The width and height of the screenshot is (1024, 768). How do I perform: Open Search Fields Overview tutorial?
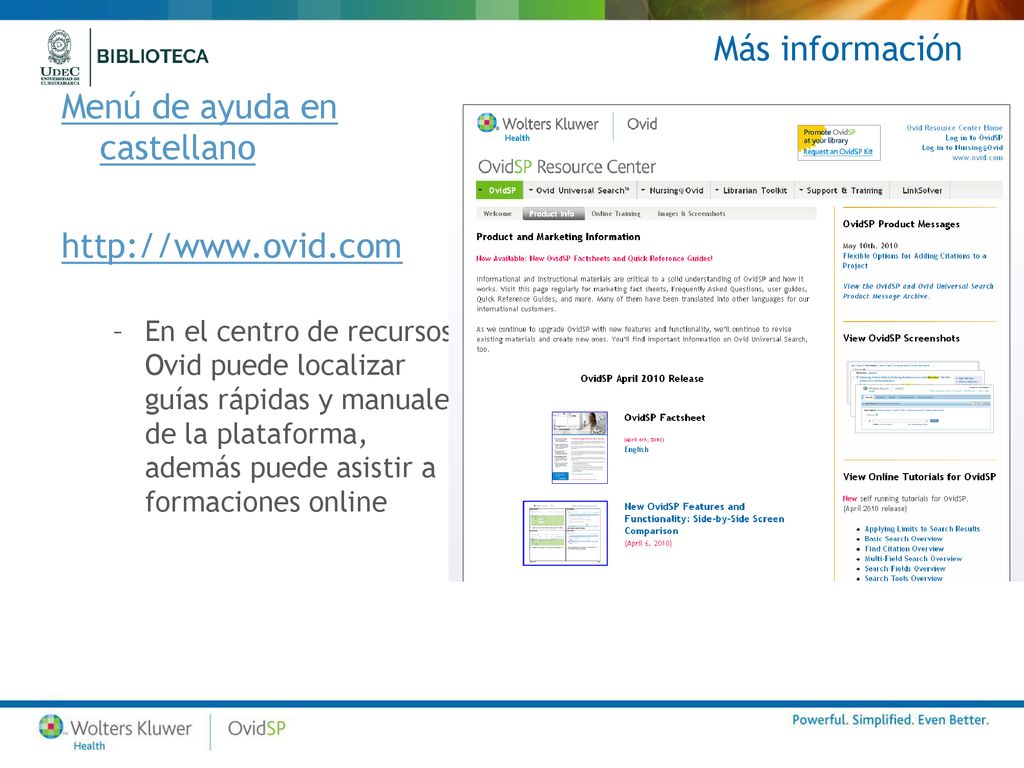pyautogui.click(x=904, y=568)
